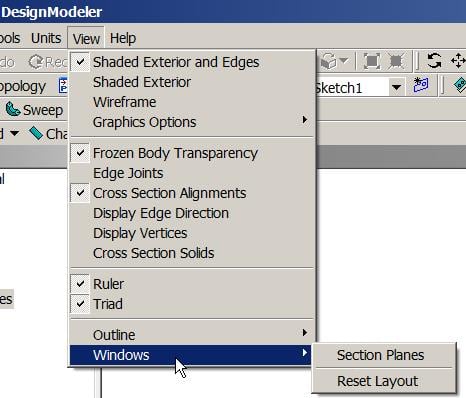Expand the Graphics Options submenu
The width and height of the screenshot is (466, 398).
click(192, 122)
